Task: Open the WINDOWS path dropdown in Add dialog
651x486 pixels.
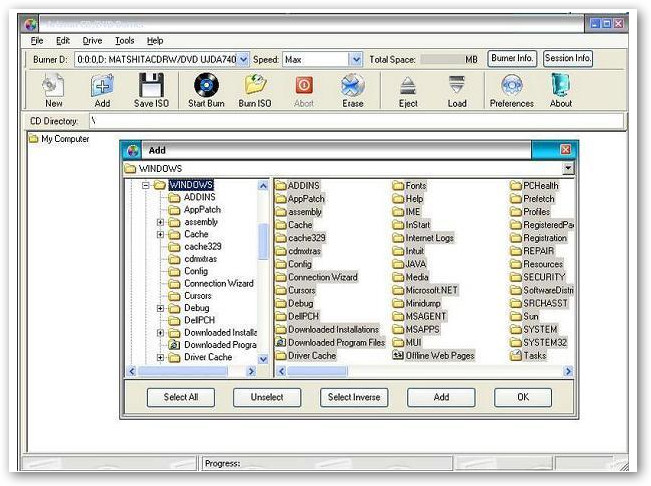Action: click(x=568, y=168)
